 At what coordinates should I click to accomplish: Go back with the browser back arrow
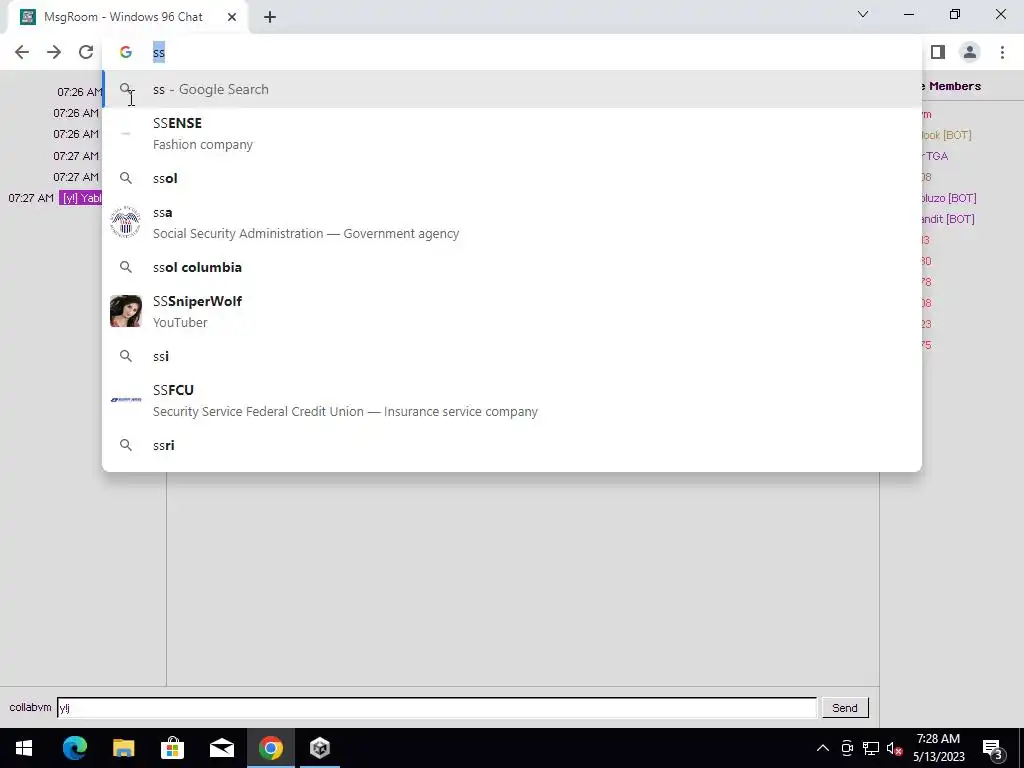point(22,52)
